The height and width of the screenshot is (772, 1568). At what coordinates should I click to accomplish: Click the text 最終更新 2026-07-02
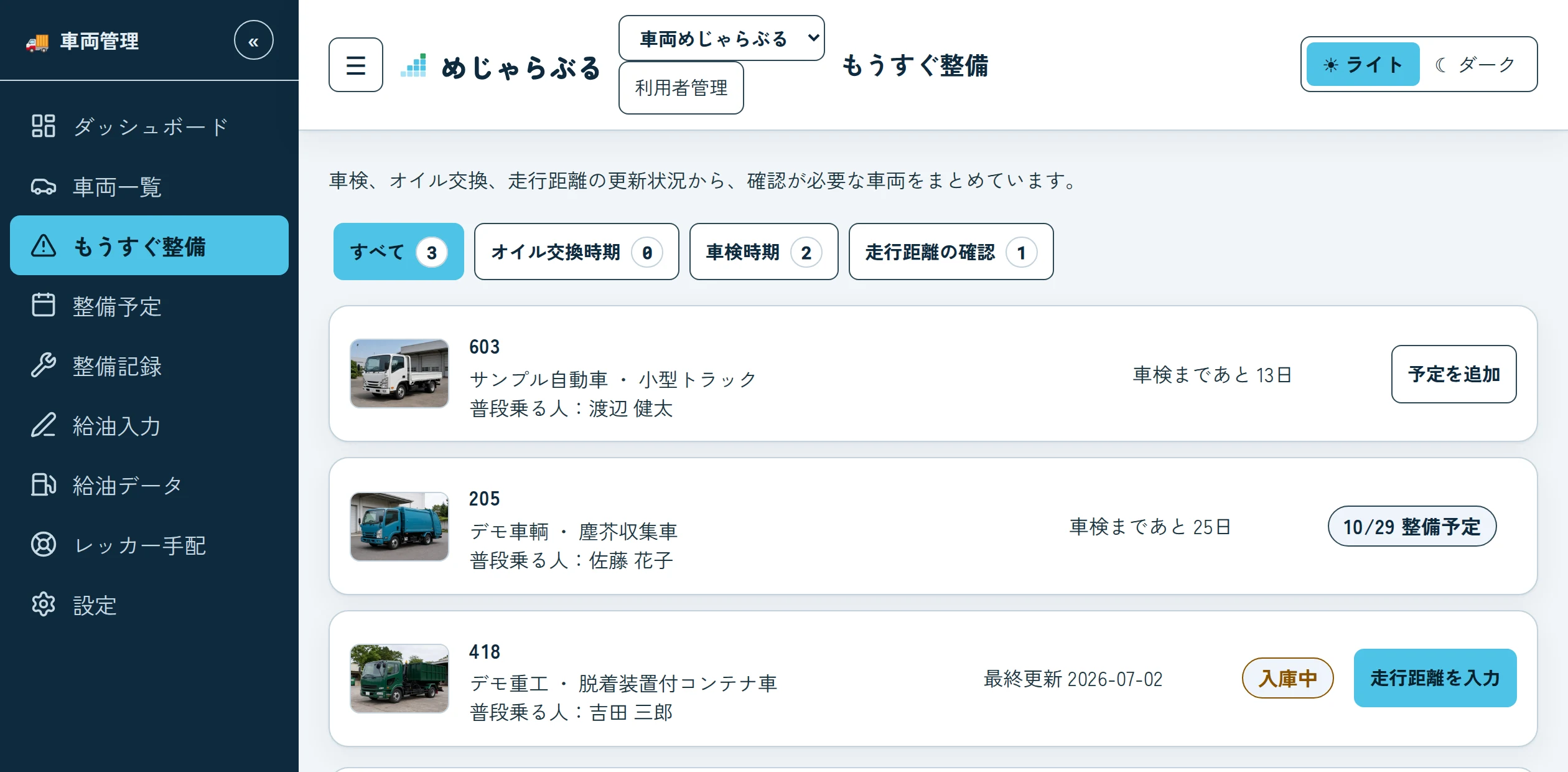(1073, 679)
